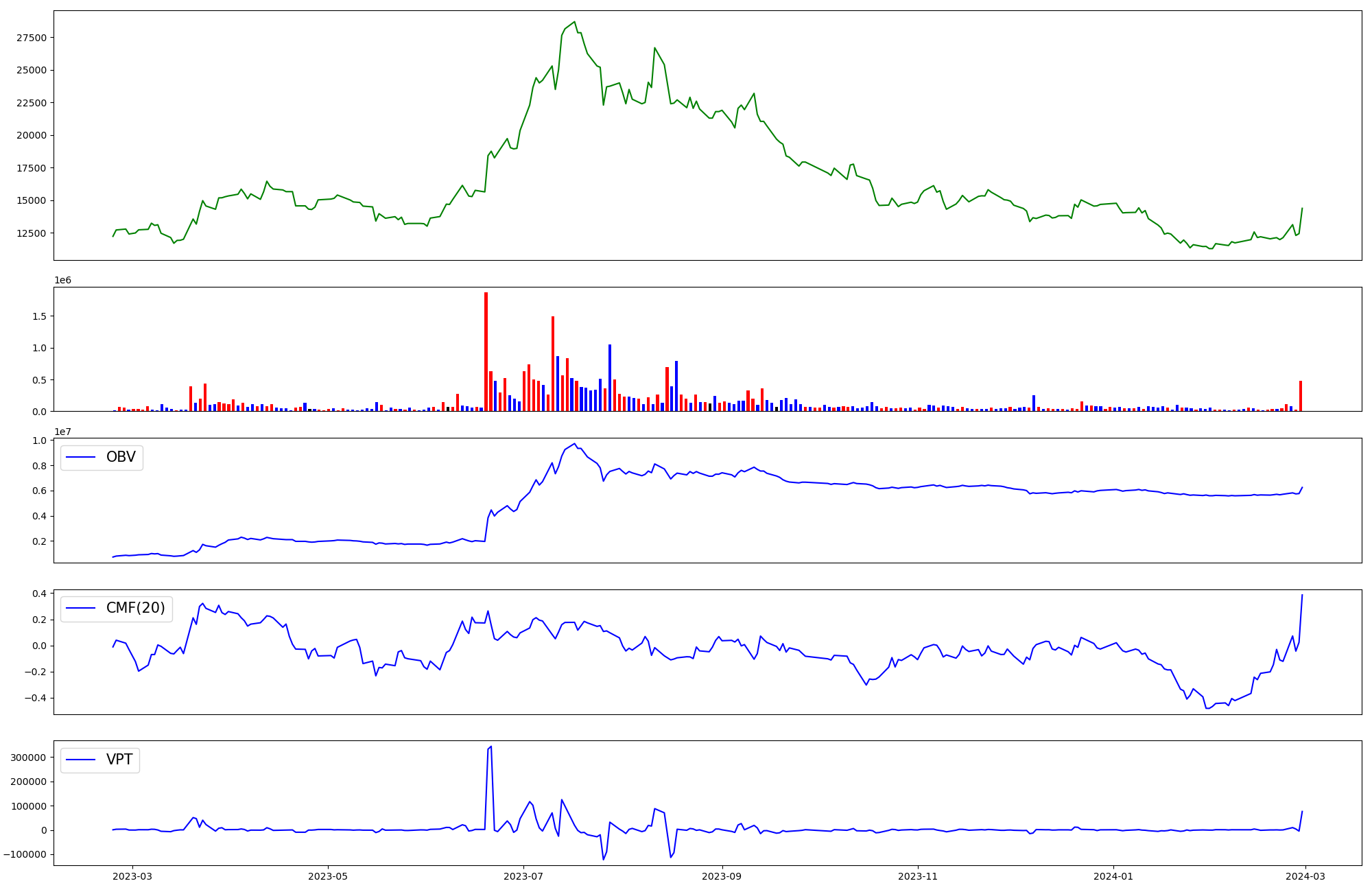Click the tallest red volume bar
Viewport: 1372px width, 892px height.
486,351
